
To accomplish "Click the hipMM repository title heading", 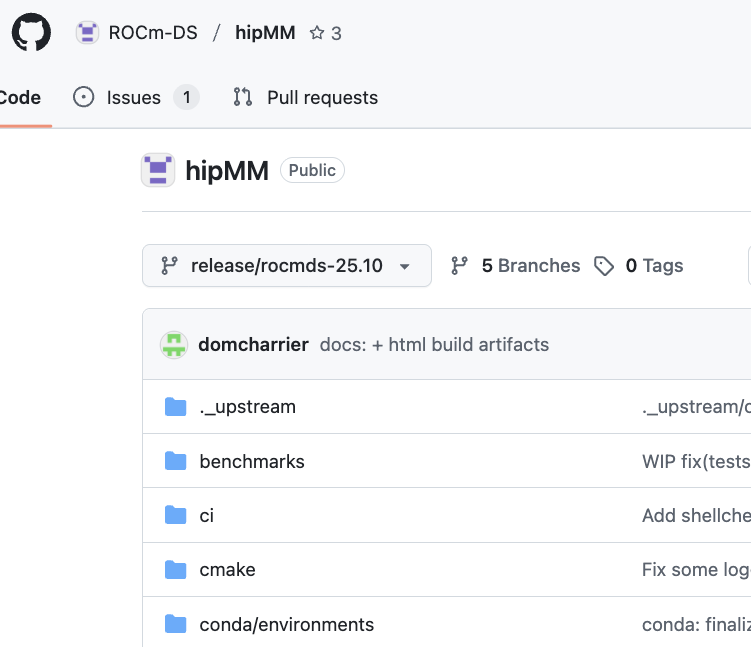I will (227, 170).
